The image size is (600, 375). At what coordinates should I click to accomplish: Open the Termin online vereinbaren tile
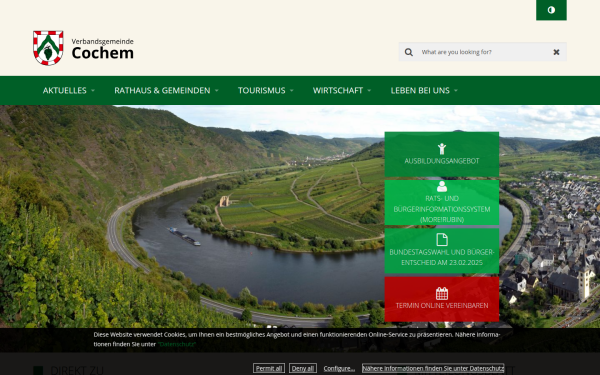click(x=442, y=299)
